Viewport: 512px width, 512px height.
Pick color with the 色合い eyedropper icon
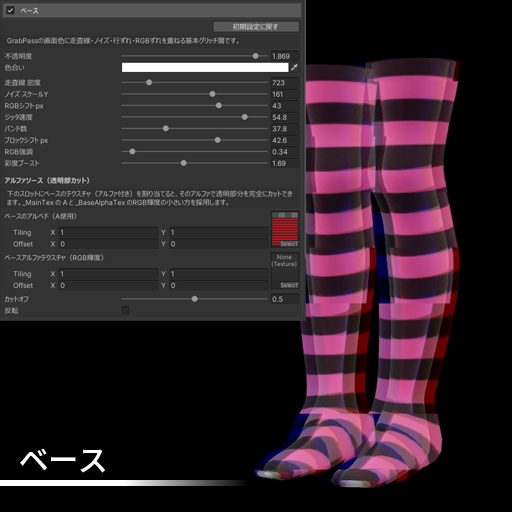(x=294, y=67)
